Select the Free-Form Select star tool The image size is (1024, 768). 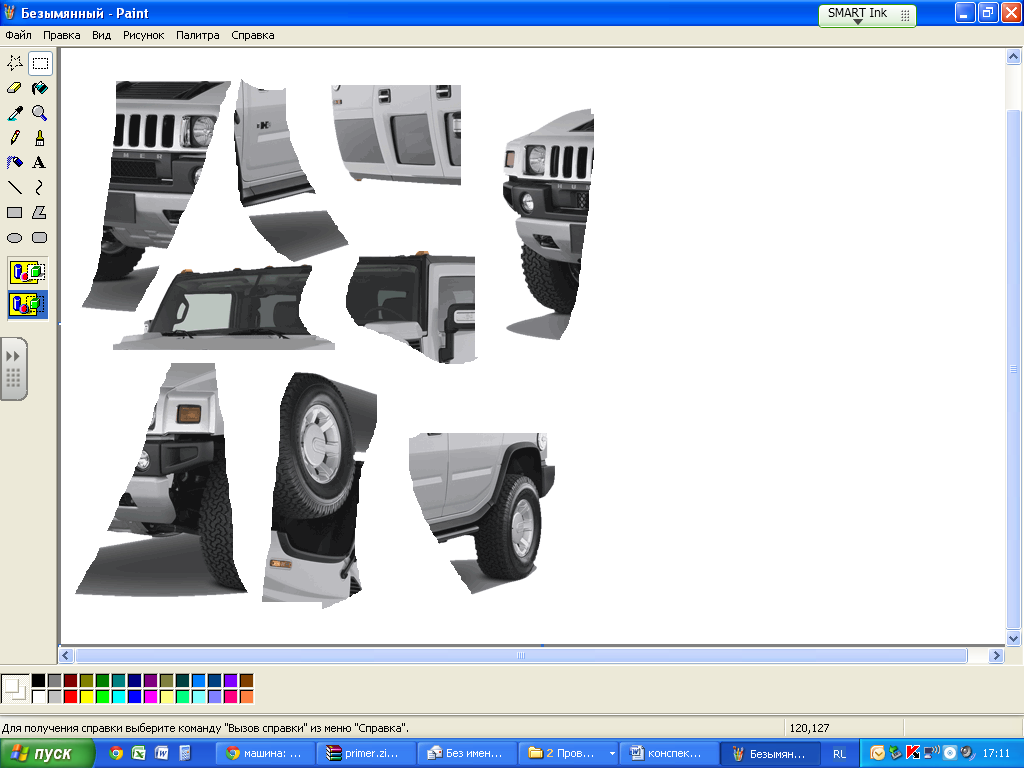pos(14,63)
